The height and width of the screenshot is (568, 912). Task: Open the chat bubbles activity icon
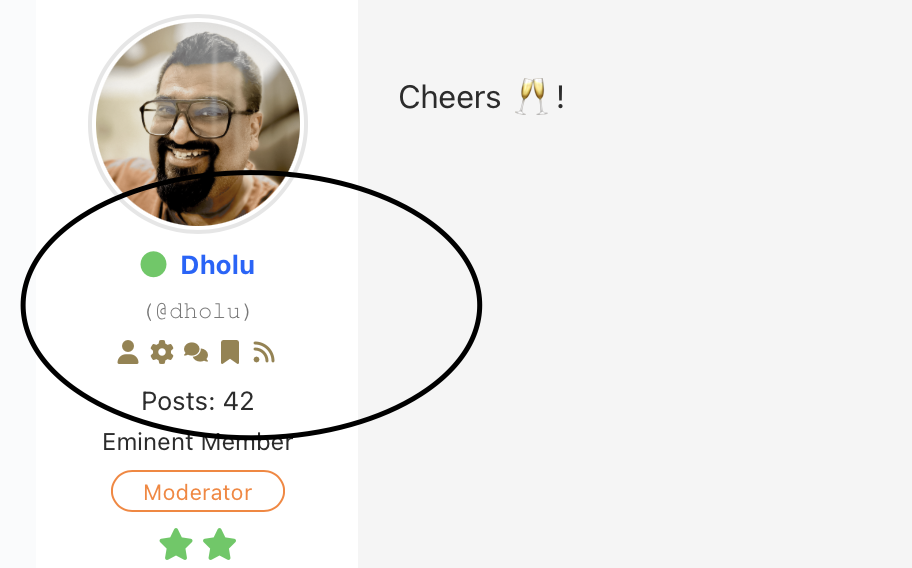coord(196,352)
